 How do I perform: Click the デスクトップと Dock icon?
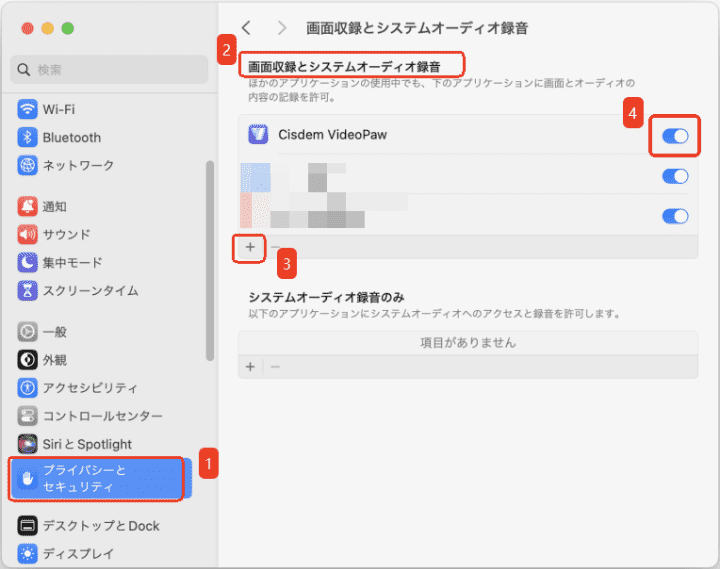(x=27, y=526)
